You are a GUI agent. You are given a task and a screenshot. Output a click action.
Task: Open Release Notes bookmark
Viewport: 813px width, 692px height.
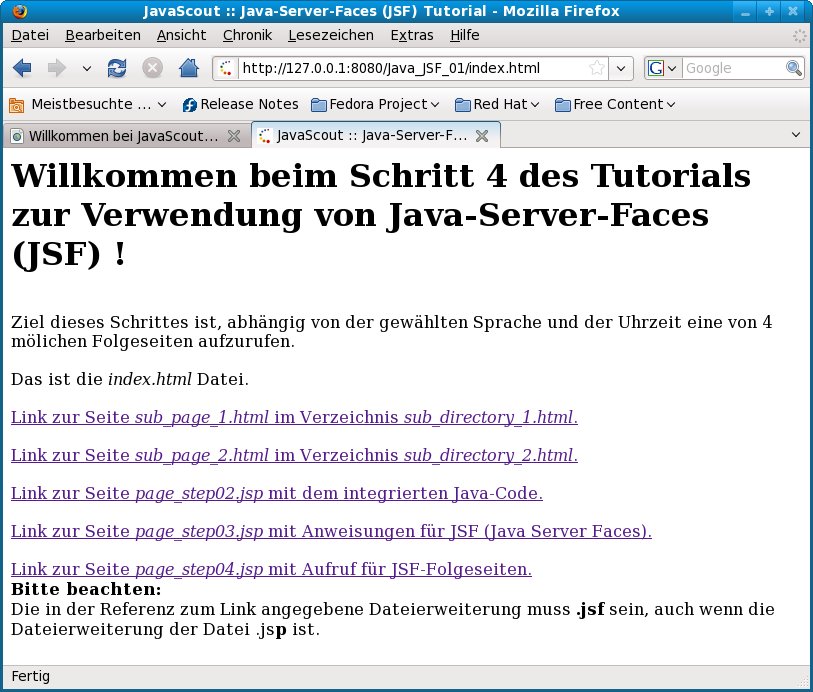pos(240,104)
